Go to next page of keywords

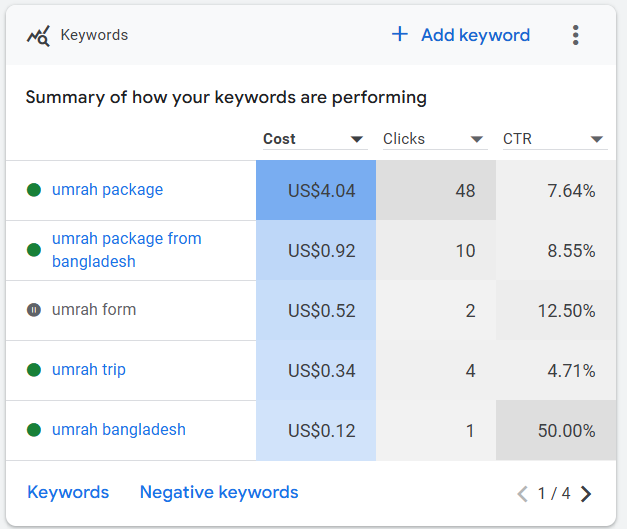[586, 493]
